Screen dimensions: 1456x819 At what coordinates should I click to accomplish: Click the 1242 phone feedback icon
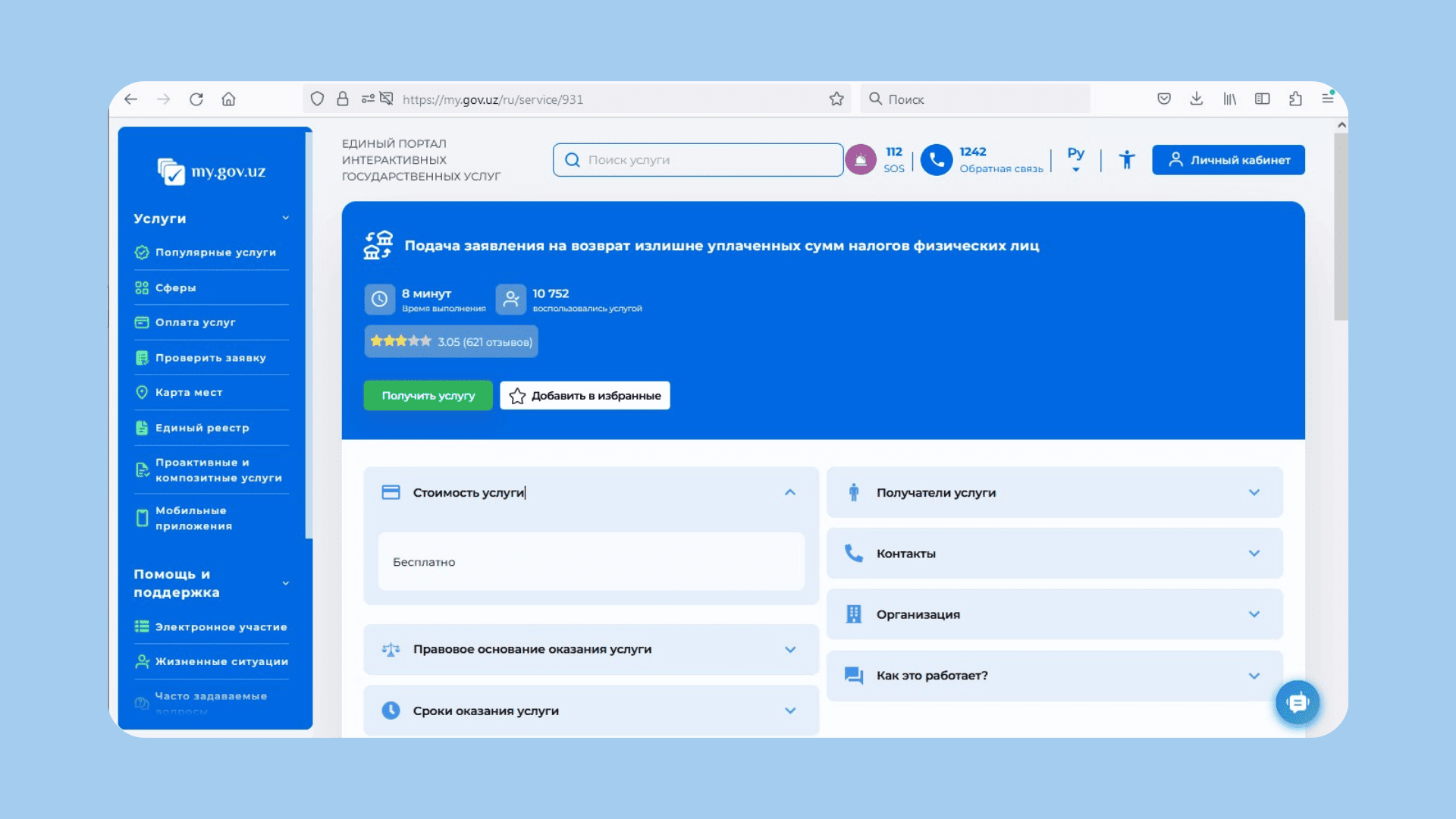tap(937, 160)
